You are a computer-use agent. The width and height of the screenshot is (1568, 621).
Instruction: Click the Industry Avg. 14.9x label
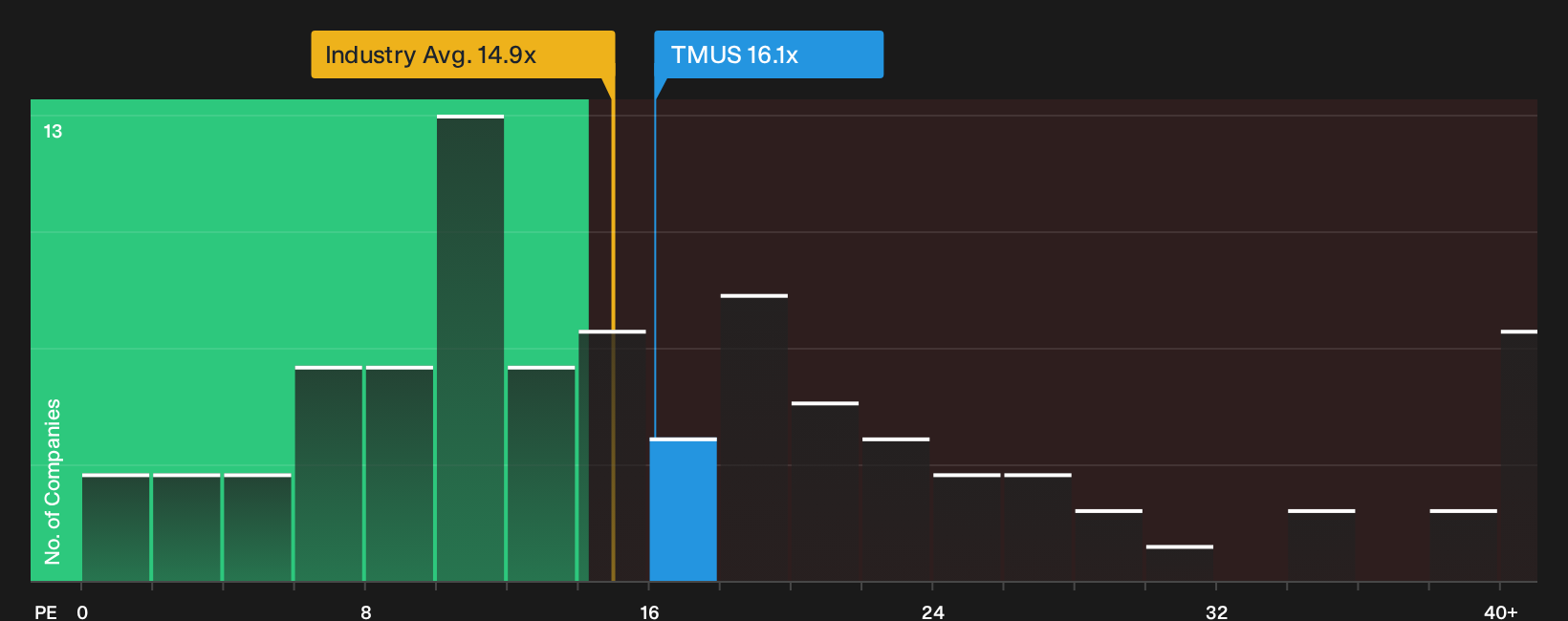(x=463, y=54)
